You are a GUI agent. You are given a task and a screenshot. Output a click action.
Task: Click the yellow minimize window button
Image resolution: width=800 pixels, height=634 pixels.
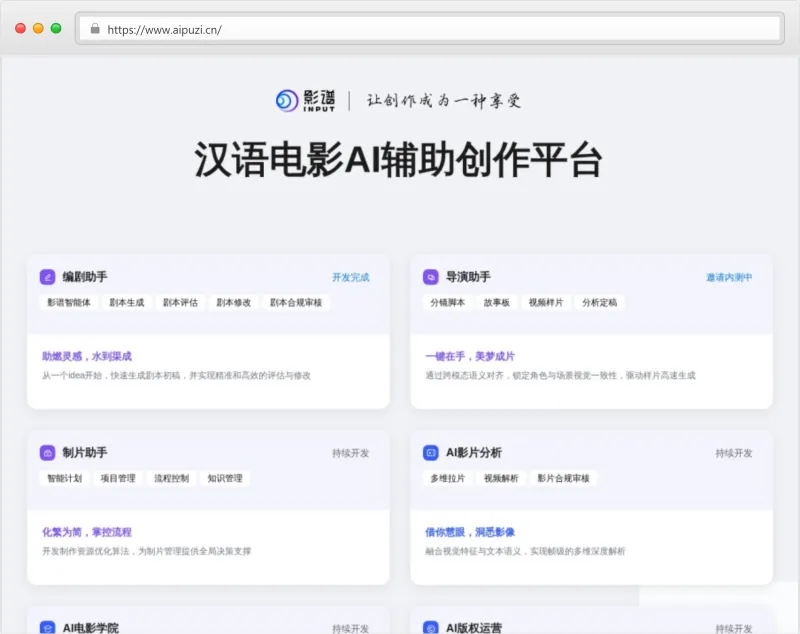click(38, 29)
